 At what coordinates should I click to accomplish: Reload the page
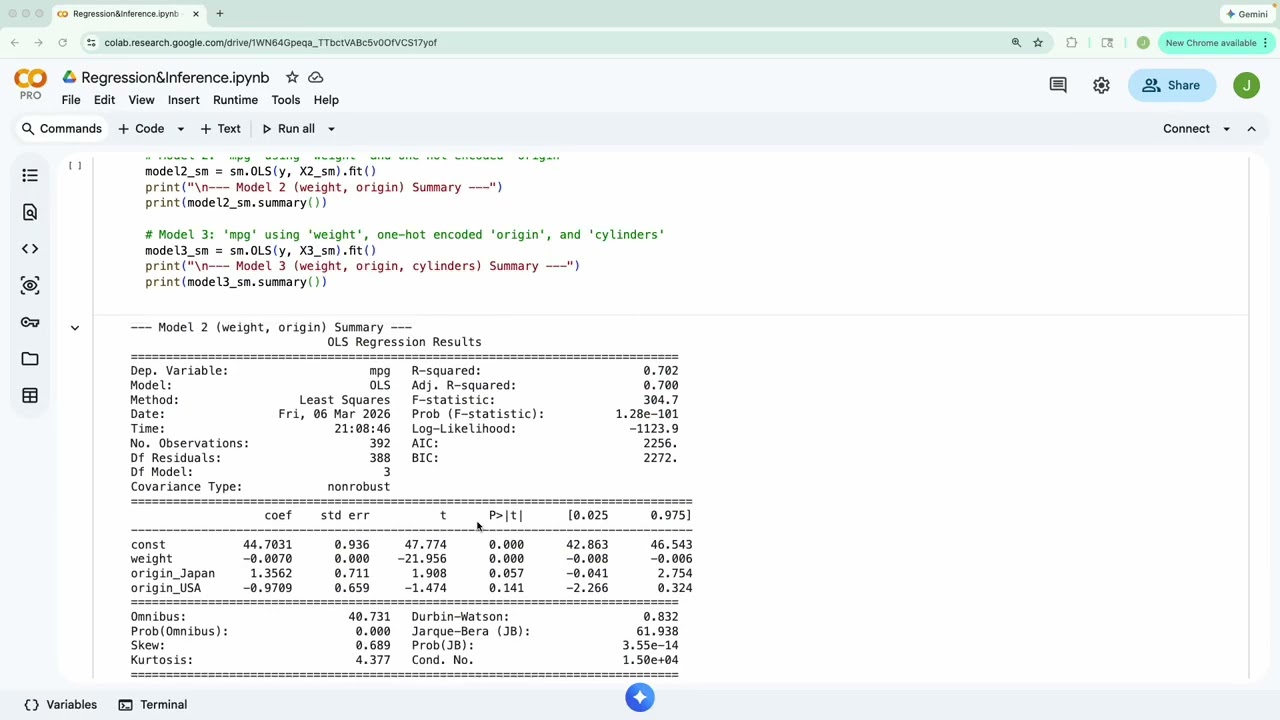pos(62,42)
